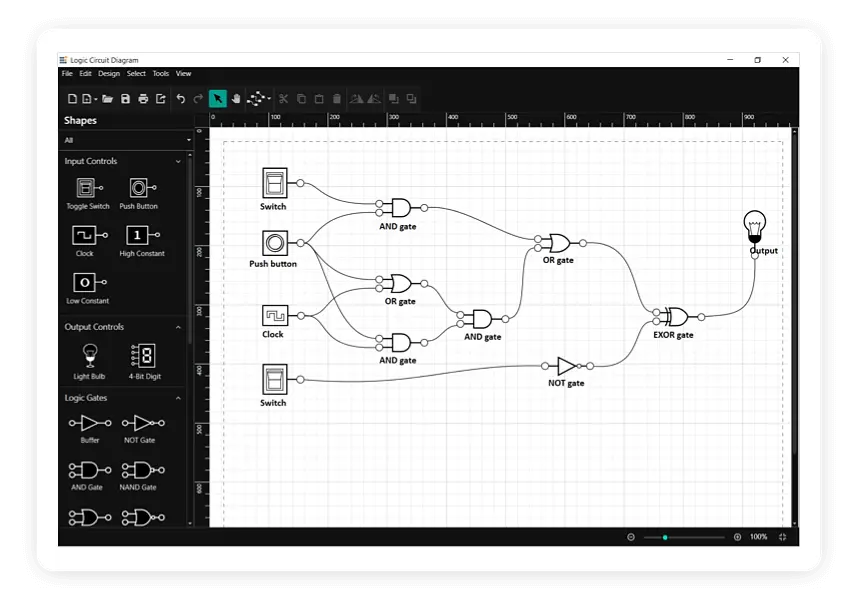Click the Undo button
The image size is (860, 600).
click(x=179, y=99)
